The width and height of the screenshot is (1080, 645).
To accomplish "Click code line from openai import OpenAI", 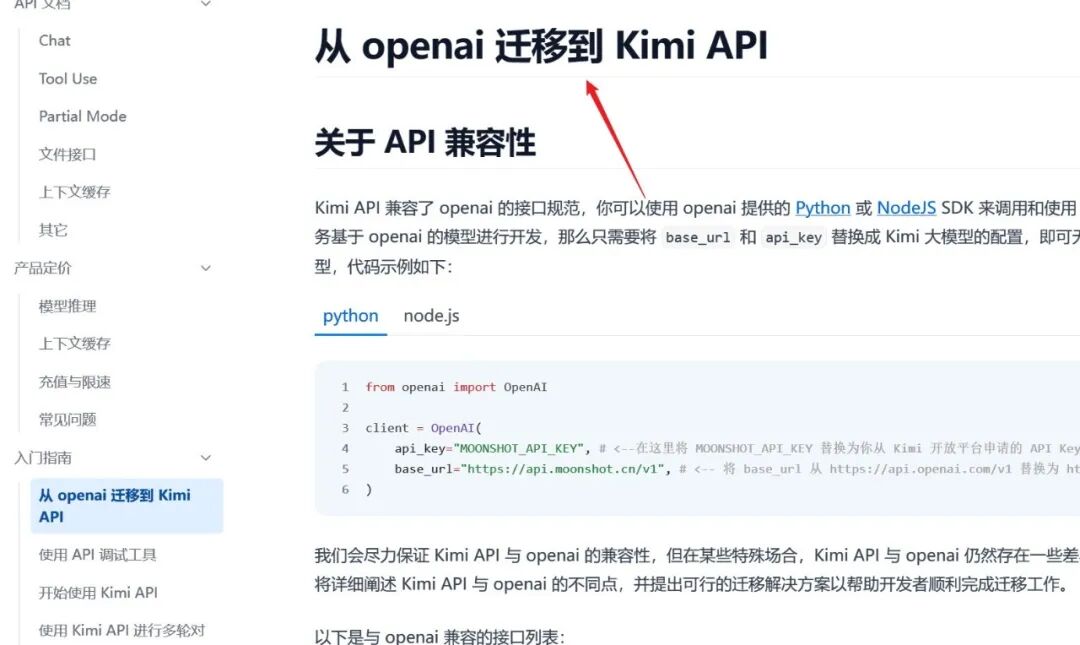I will [x=456, y=387].
